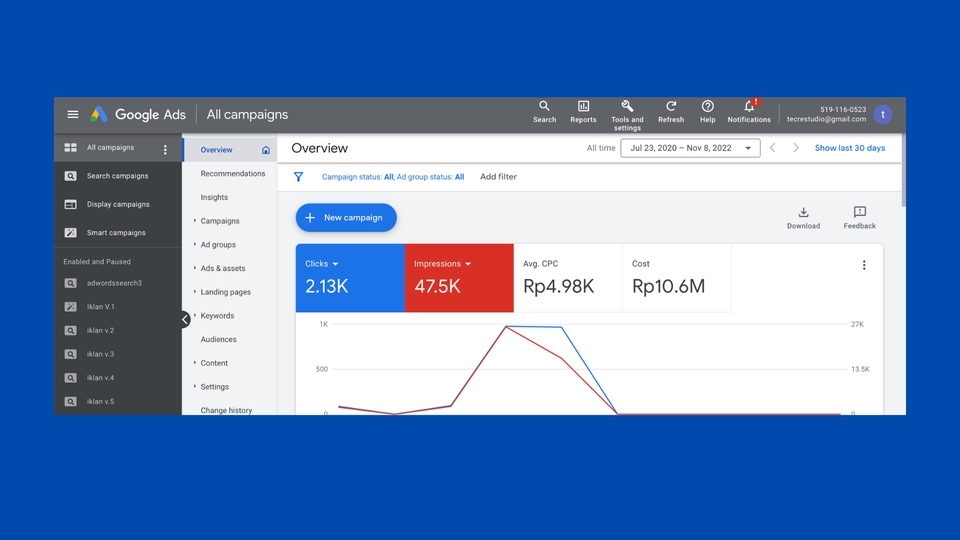The image size is (960, 540).
Task: Click the Smart campaigns icon
Action: (x=70, y=233)
